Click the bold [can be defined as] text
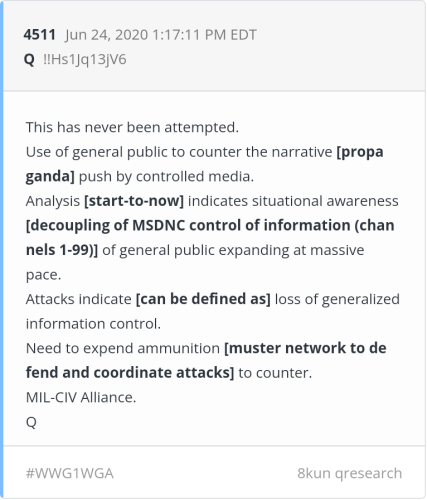427x500 pixels. (203, 299)
